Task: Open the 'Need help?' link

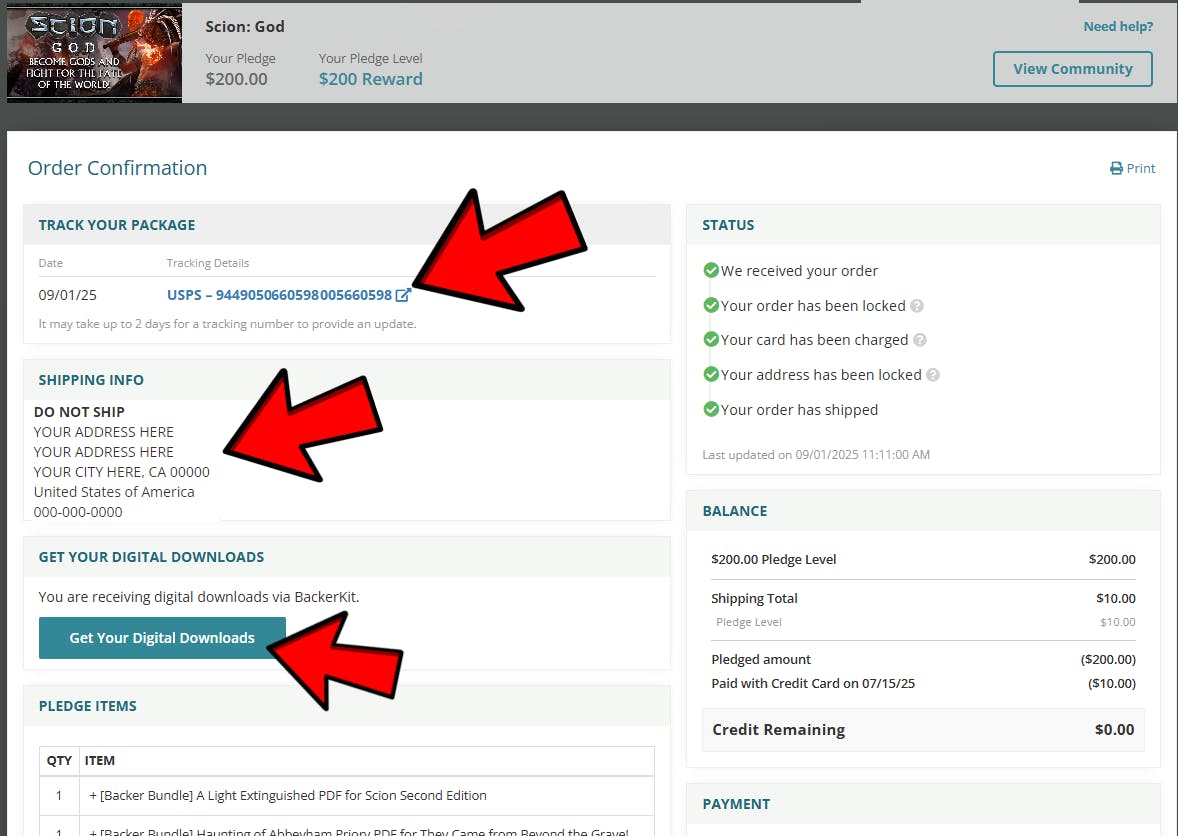Action: point(1117,27)
